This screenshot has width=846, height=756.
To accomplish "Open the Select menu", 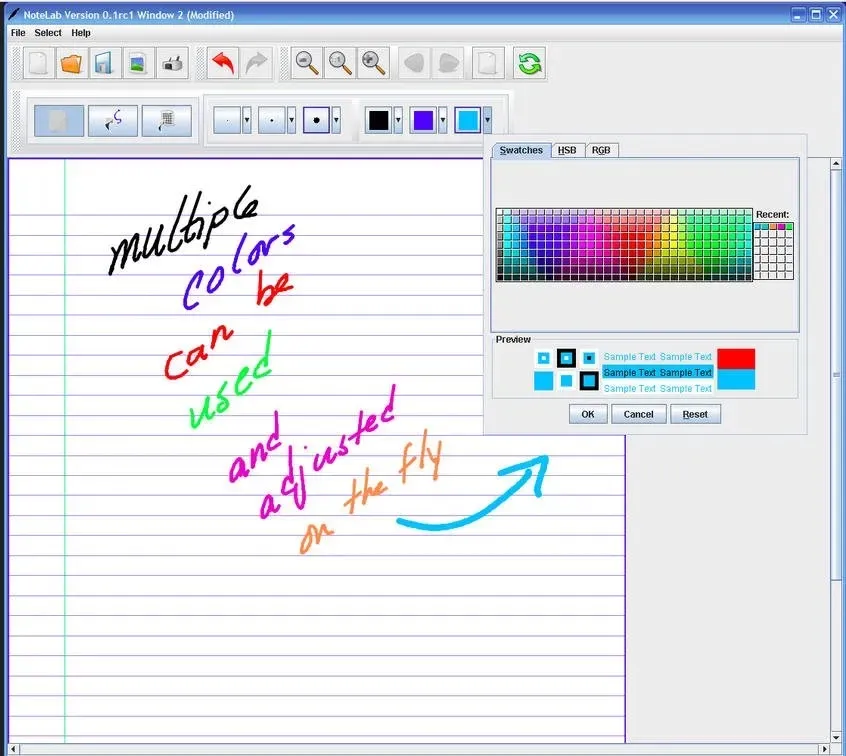I will click(x=47, y=32).
